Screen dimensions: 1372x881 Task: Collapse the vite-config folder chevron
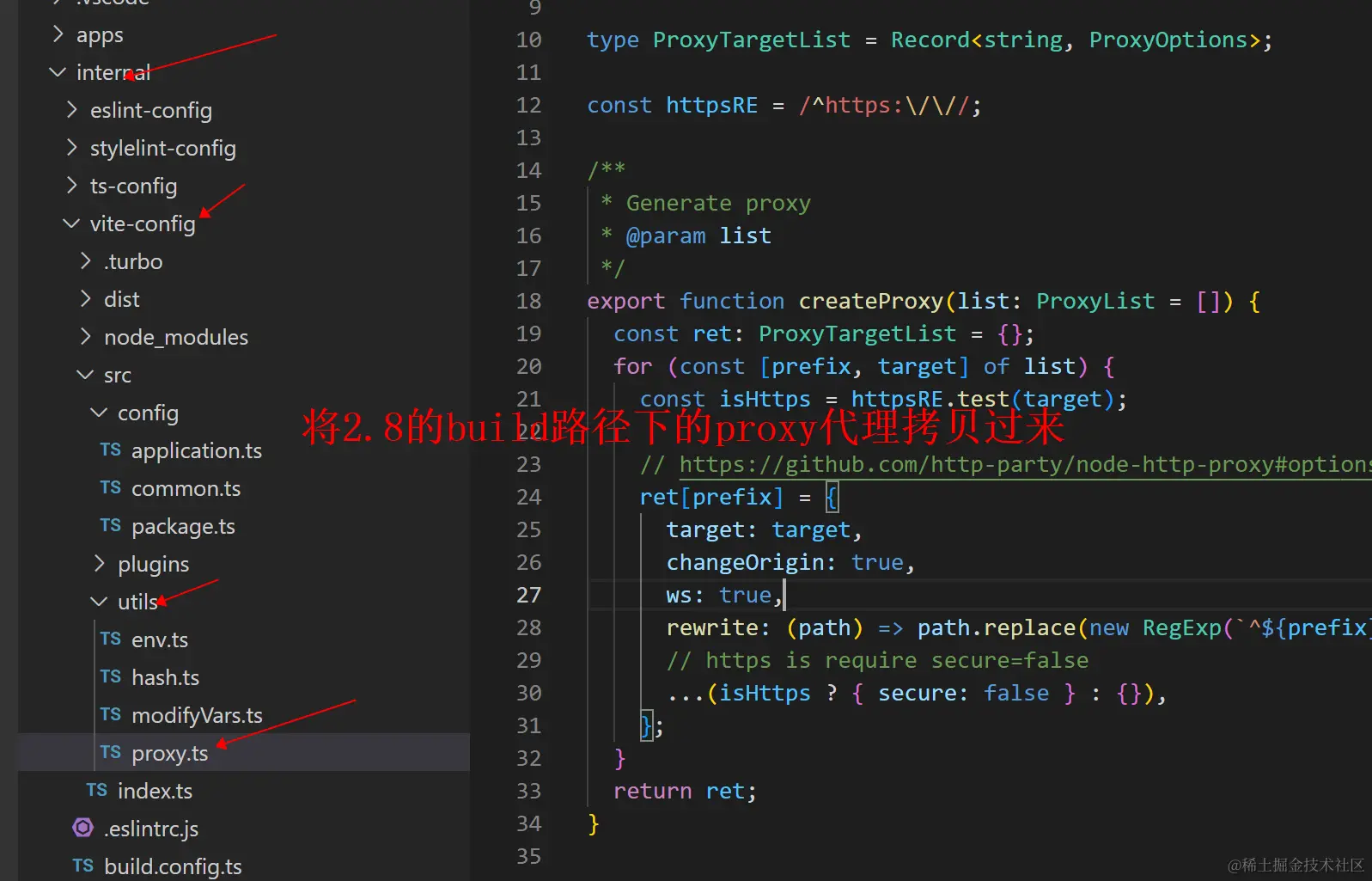pyautogui.click(x=71, y=223)
